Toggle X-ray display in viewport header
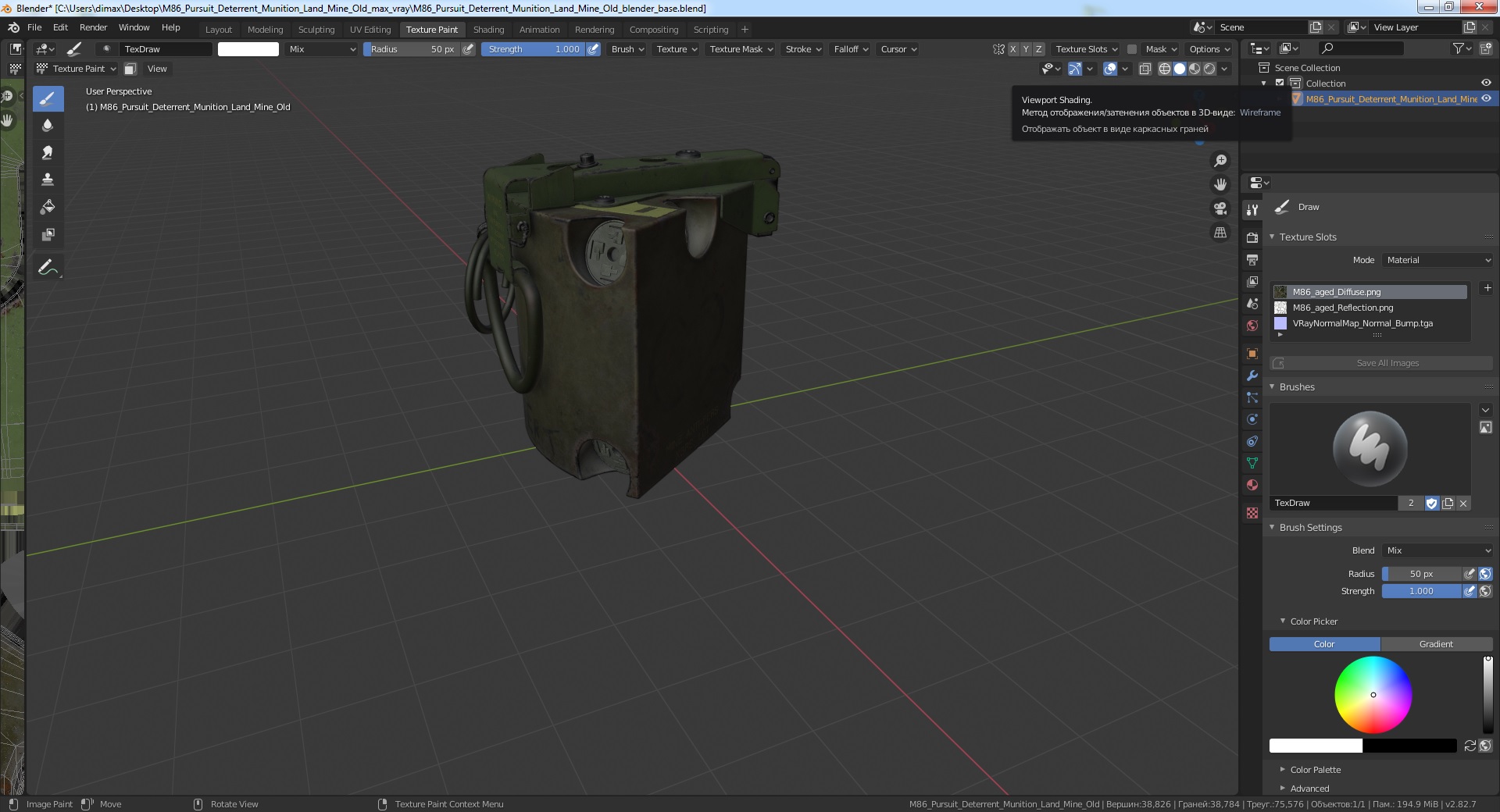The image size is (1500, 812). pos(1145,69)
